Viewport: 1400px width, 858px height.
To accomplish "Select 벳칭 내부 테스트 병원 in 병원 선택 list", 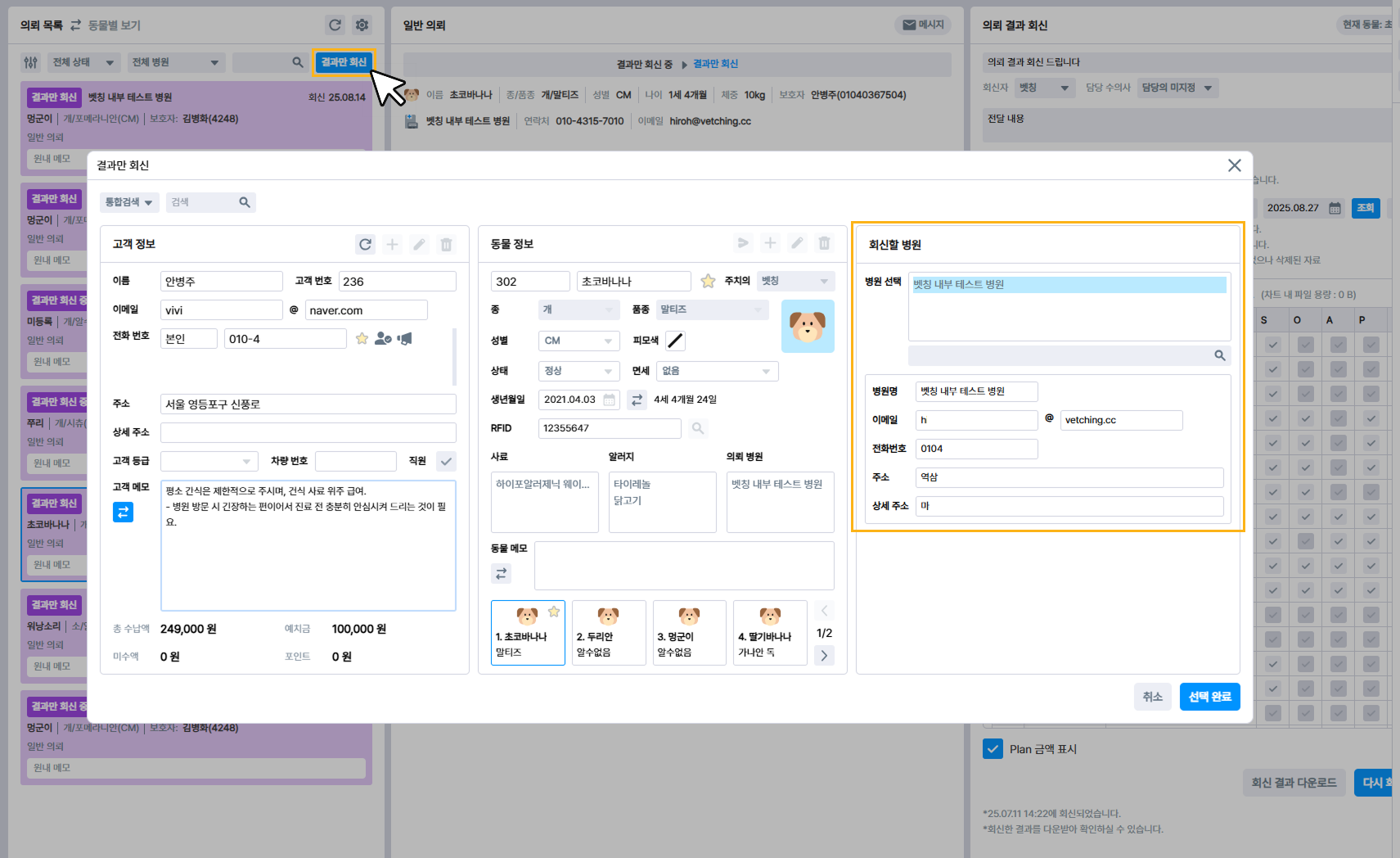I will click(x=1069, y=285).
